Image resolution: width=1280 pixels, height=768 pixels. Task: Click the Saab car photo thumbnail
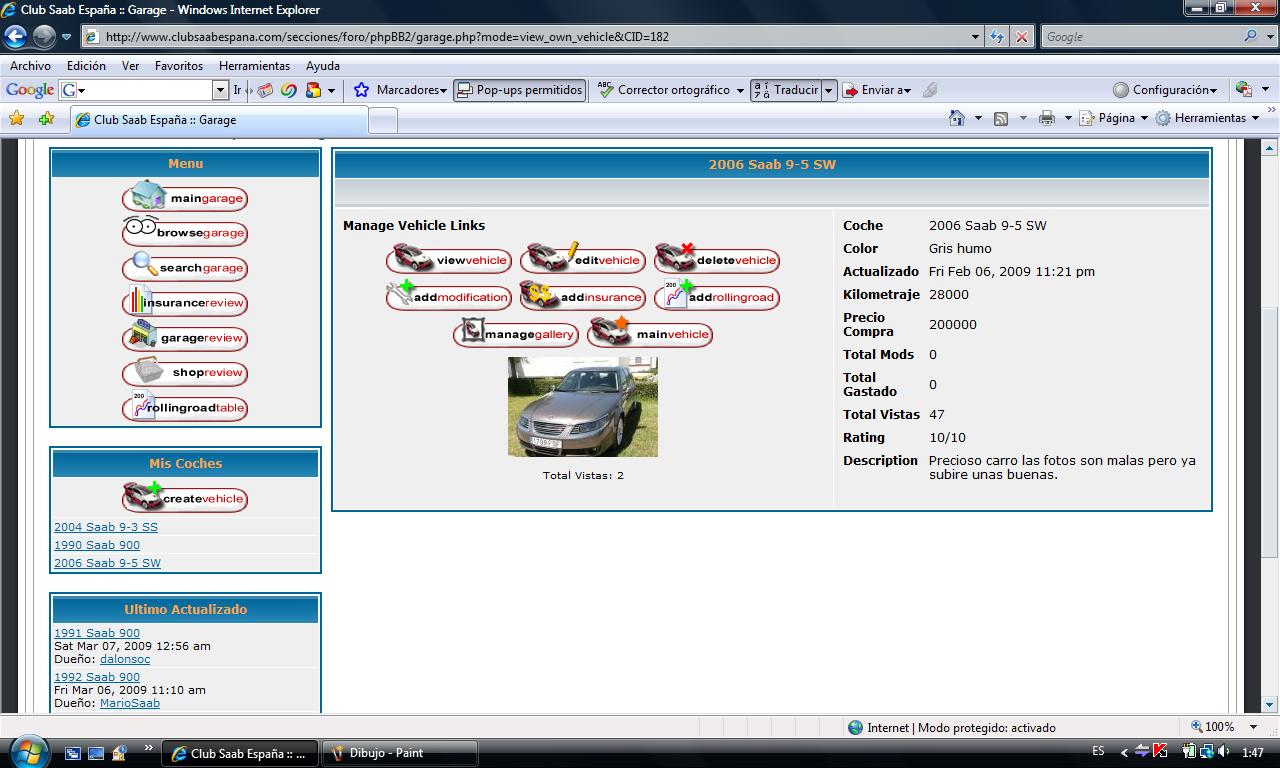[x=582, y=407]
